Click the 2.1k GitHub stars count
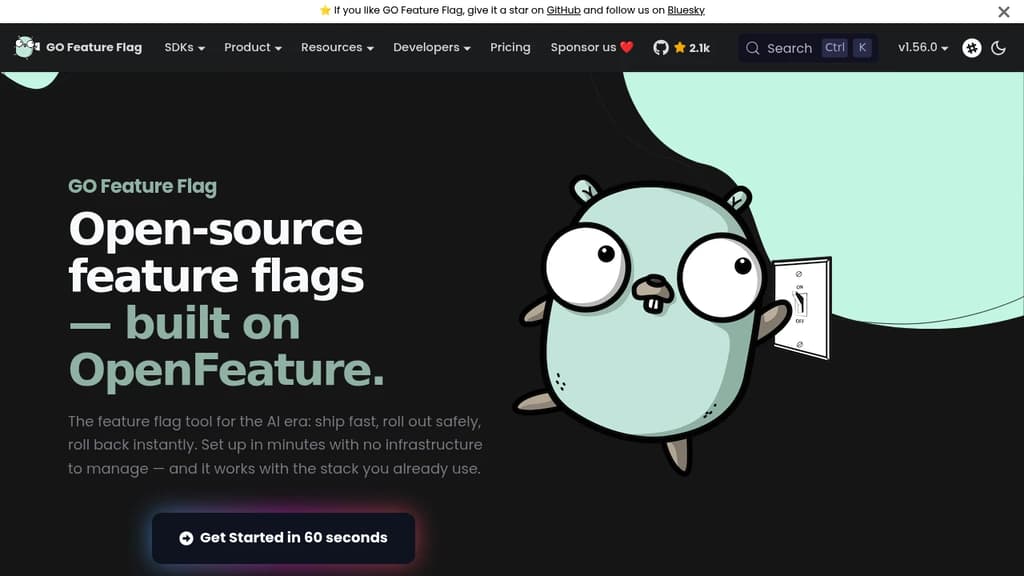The height and width of the screenshot is (576, 1024). (x=699, y=48)
